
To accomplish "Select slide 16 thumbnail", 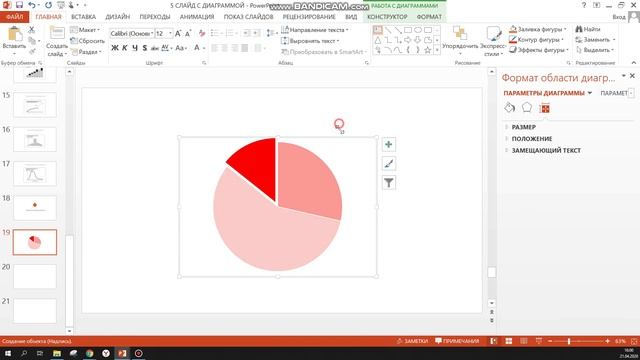I will (35, 139).
